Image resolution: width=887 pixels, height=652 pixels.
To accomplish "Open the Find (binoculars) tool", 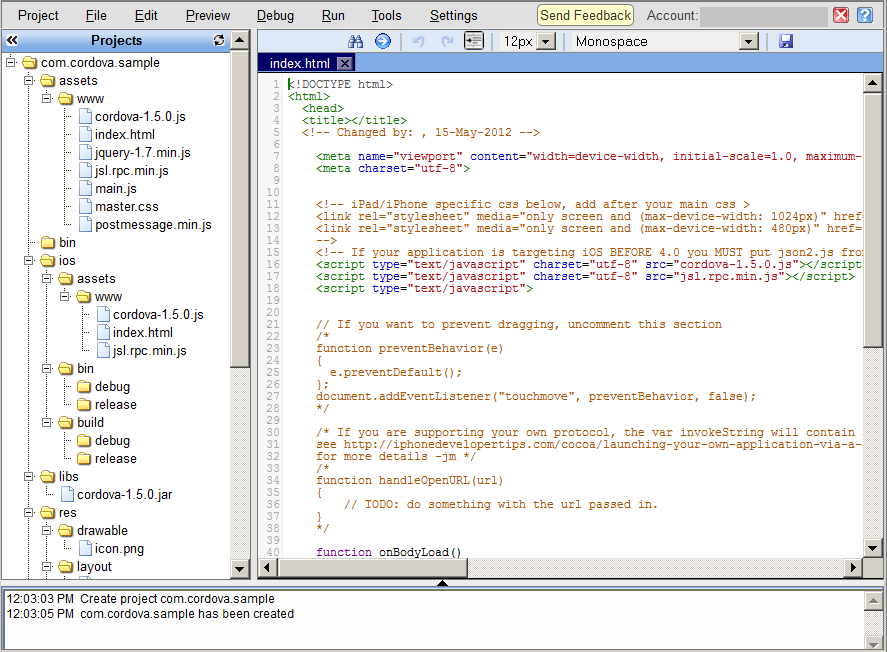I will pos(355,41).
